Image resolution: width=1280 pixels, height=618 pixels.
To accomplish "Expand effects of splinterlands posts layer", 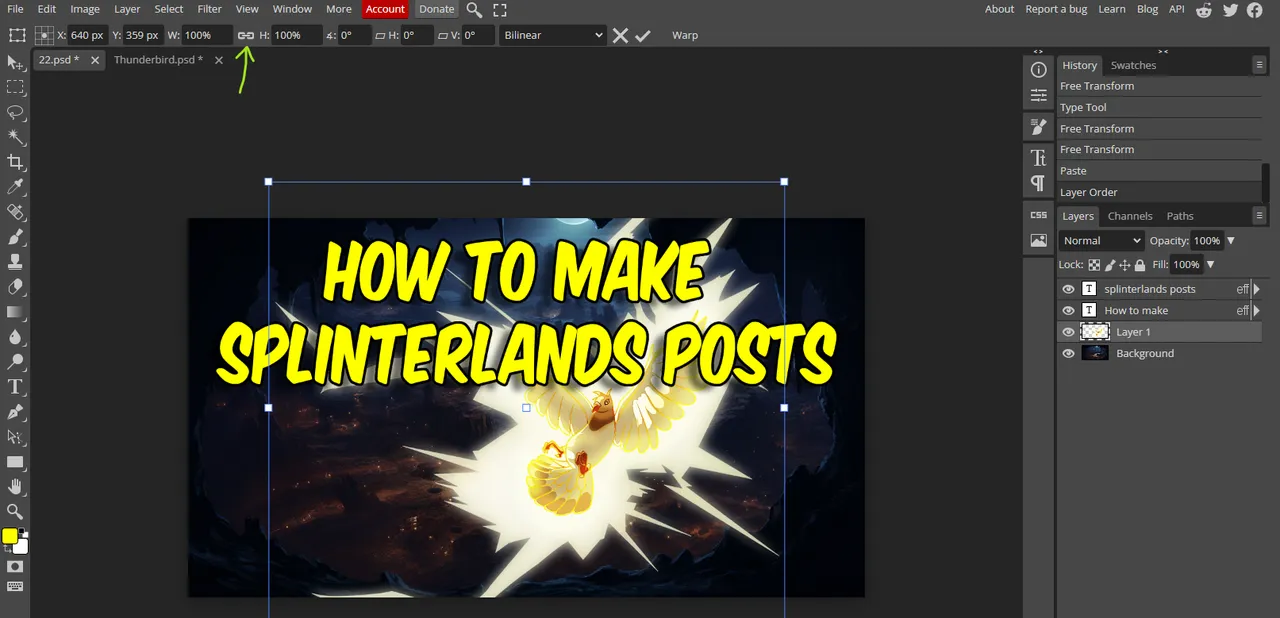I will point(1256,289).
